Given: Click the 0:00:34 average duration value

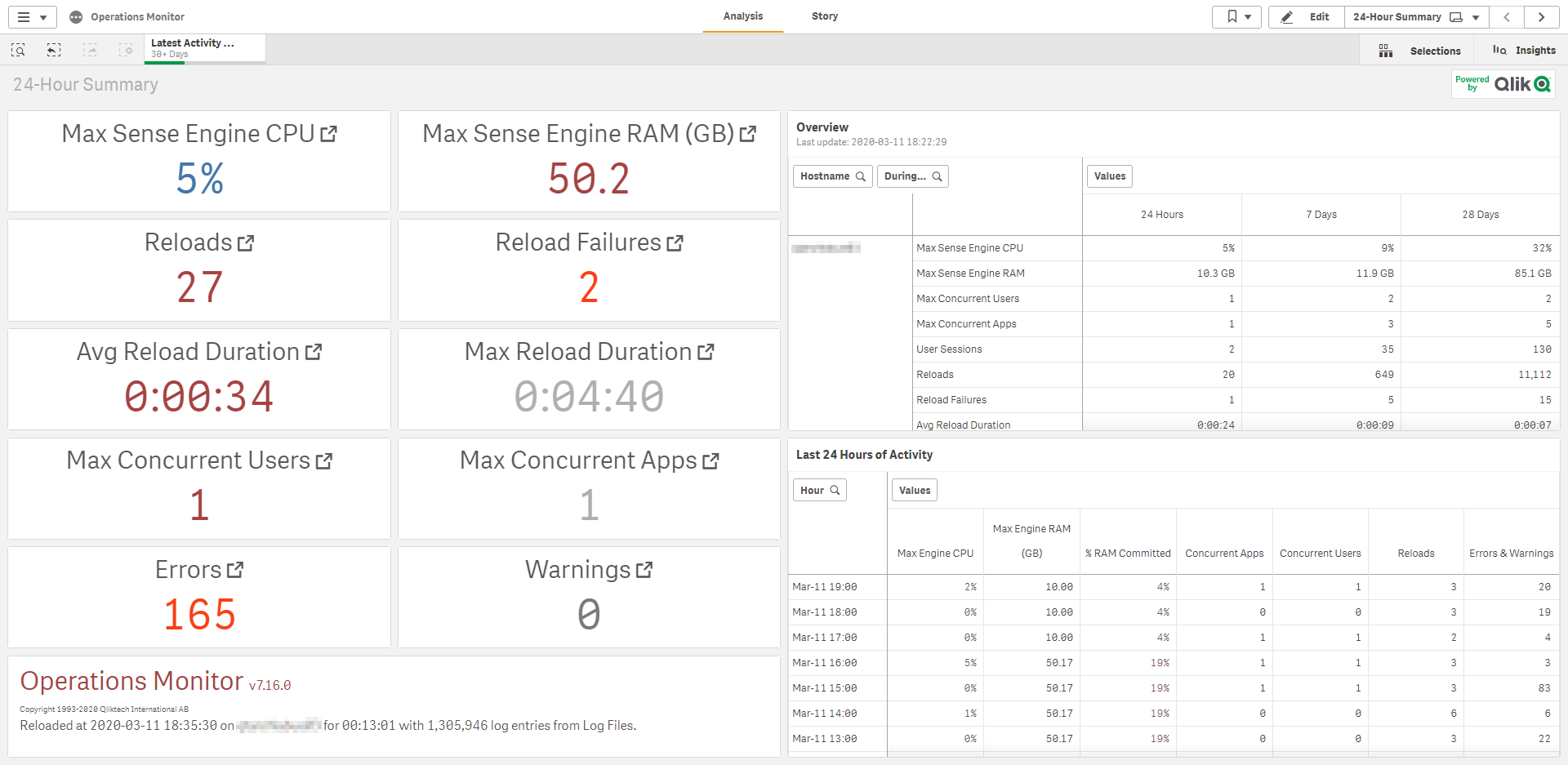Looking at the screenshot, I should tap(199, 397).
